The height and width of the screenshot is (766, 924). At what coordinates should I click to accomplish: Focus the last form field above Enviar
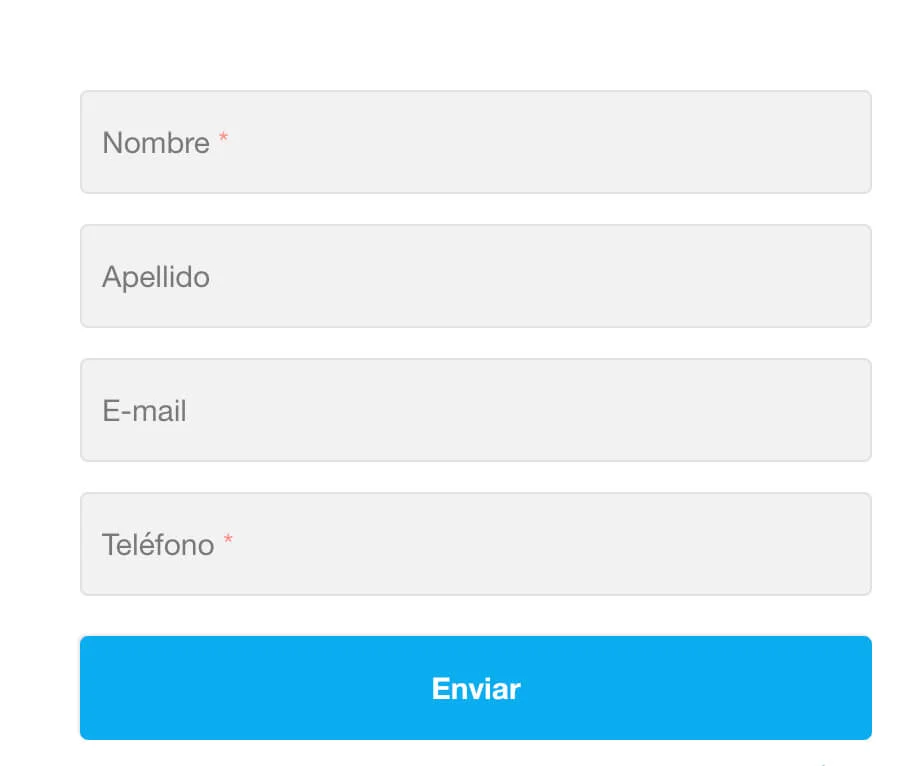(x=475, y=544)
